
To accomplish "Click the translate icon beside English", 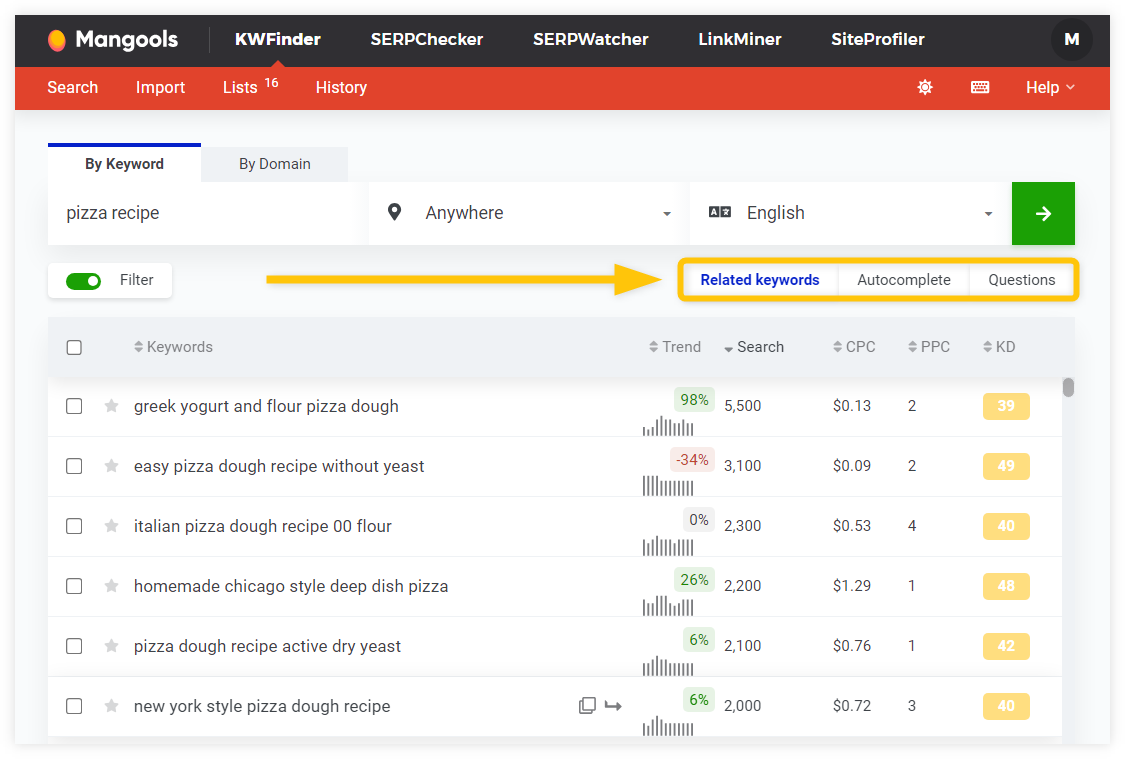I will point(719,212).
